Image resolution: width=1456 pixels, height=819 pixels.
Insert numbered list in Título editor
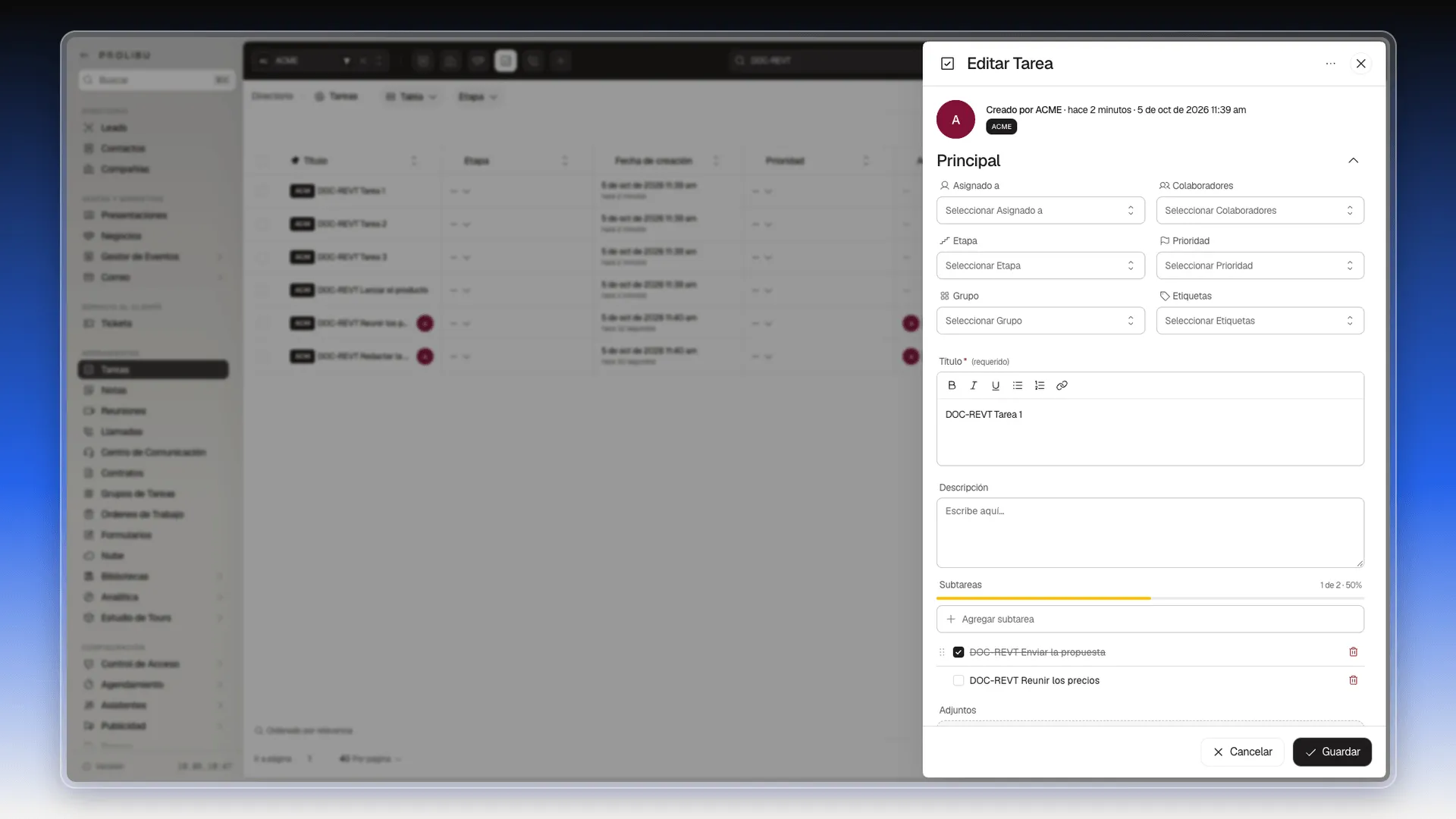[x=1040, y=385]
